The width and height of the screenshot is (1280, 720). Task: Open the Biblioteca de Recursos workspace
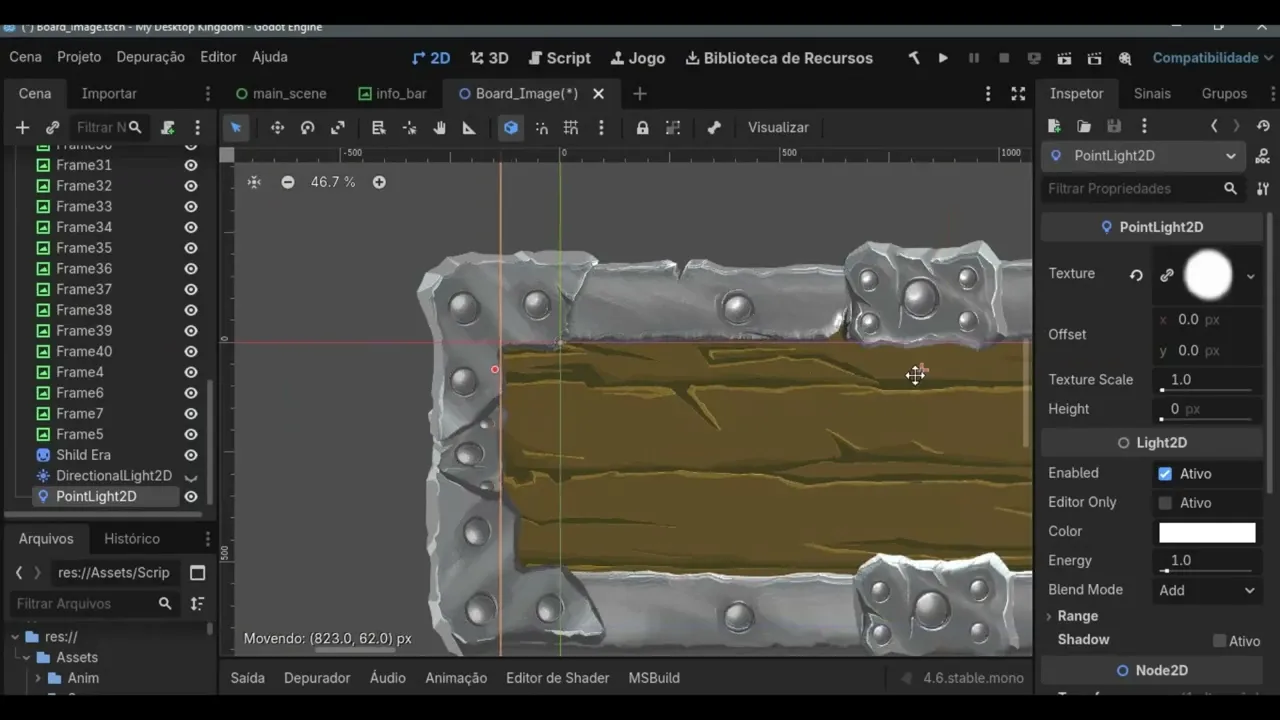779,58
